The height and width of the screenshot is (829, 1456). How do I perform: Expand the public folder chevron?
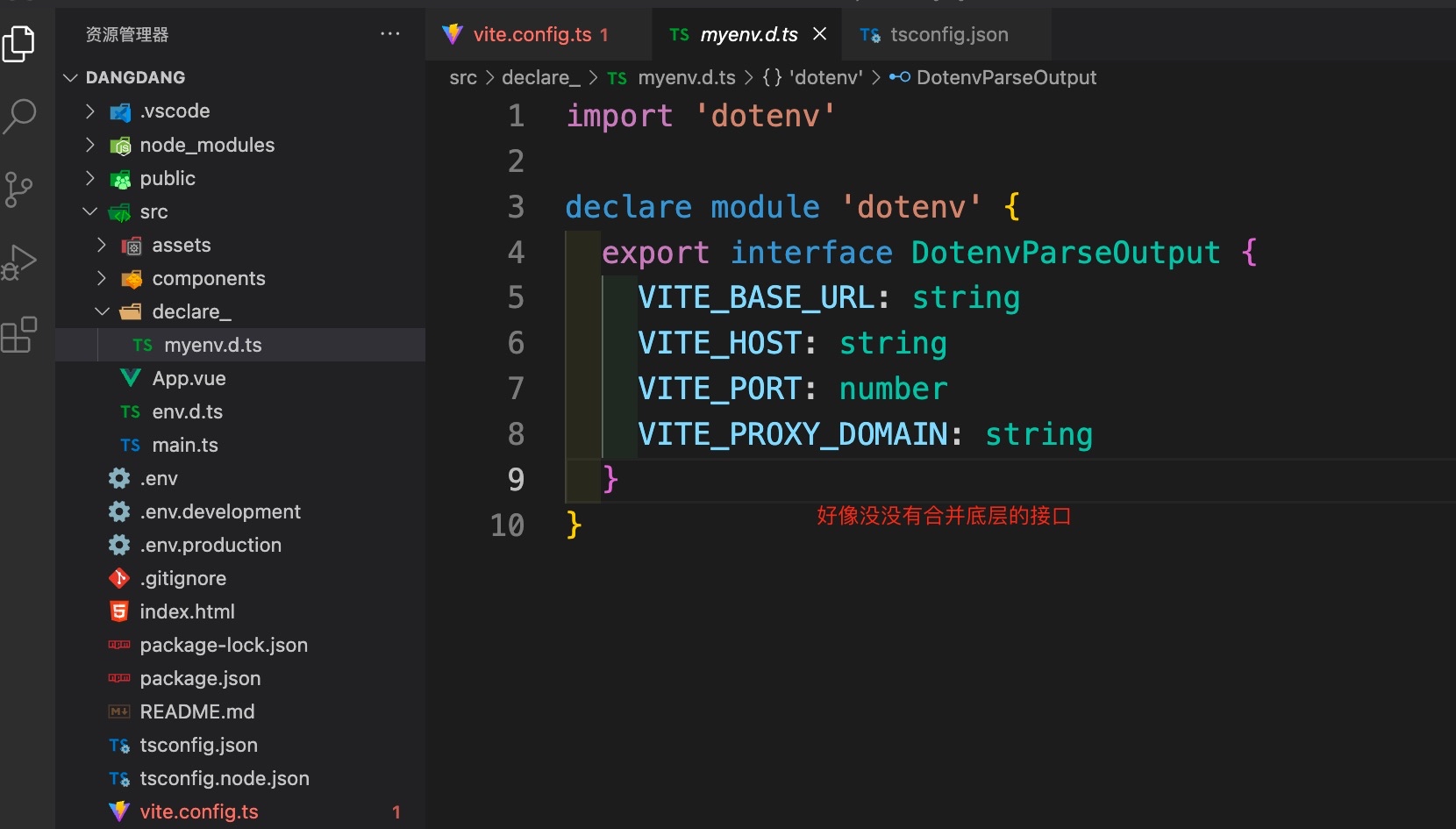89,178
